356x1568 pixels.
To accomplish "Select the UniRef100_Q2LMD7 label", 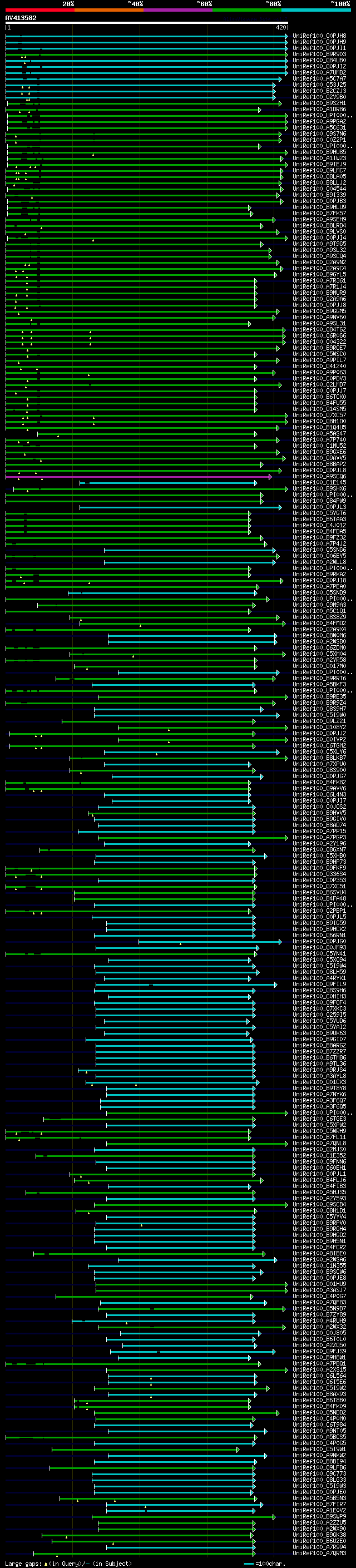I will [319, 385].
